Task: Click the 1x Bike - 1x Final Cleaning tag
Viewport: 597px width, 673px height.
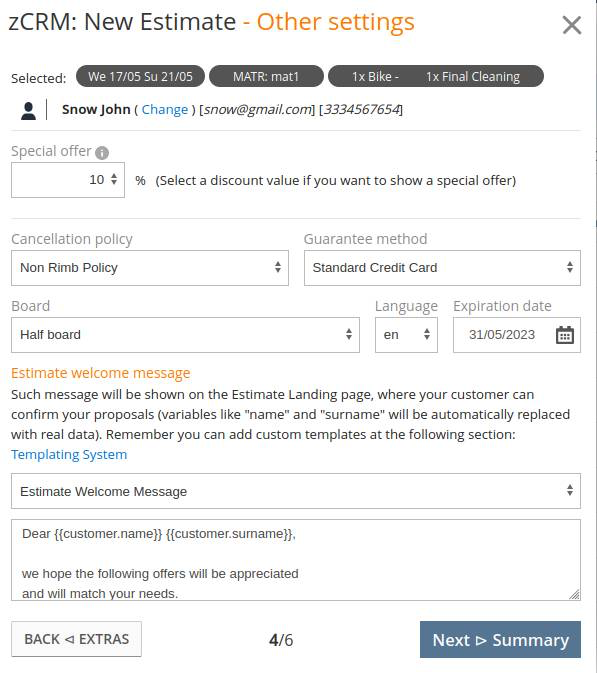Action: 436,76
